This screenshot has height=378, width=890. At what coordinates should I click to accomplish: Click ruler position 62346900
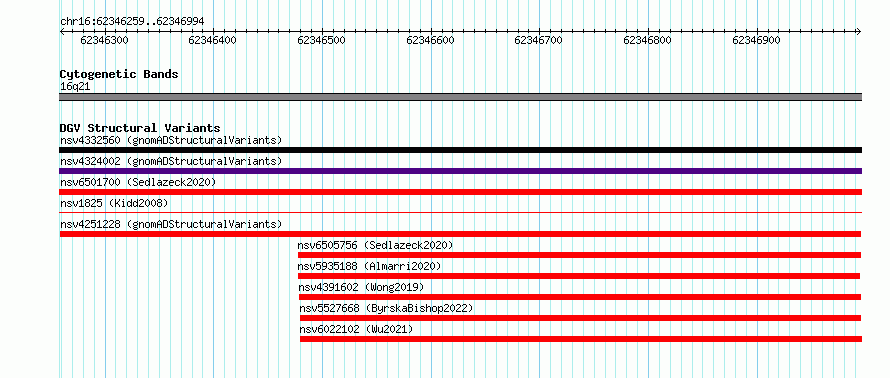click(x=757, y=40)
